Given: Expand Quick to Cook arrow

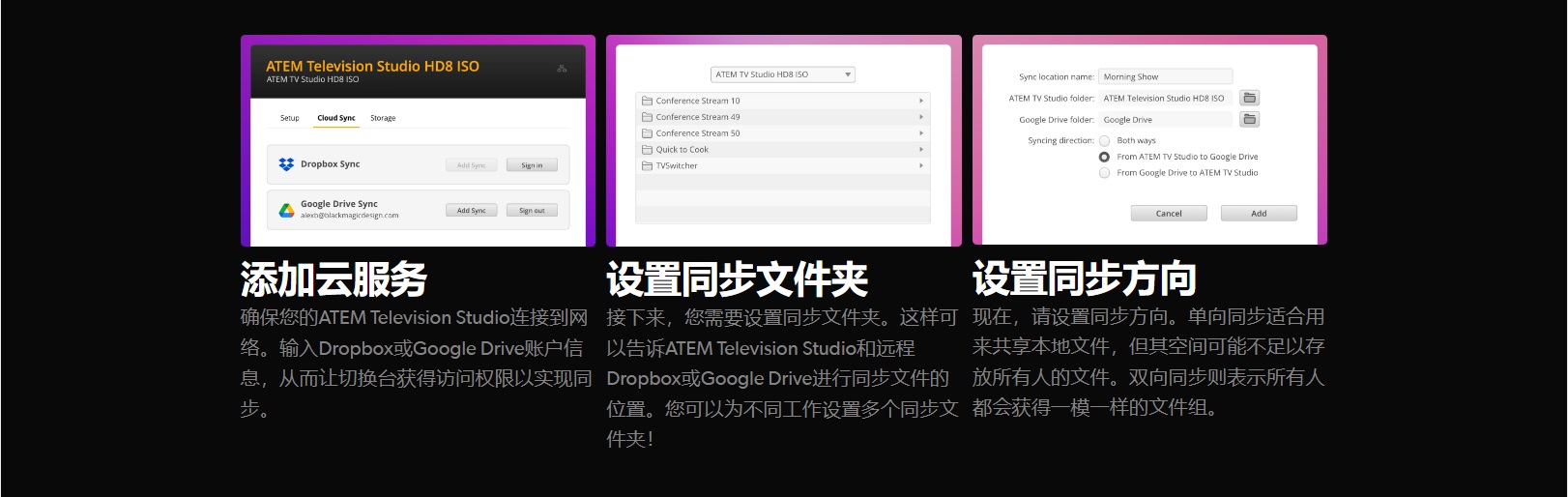Looking at the screenshot, I should (921, 150).
